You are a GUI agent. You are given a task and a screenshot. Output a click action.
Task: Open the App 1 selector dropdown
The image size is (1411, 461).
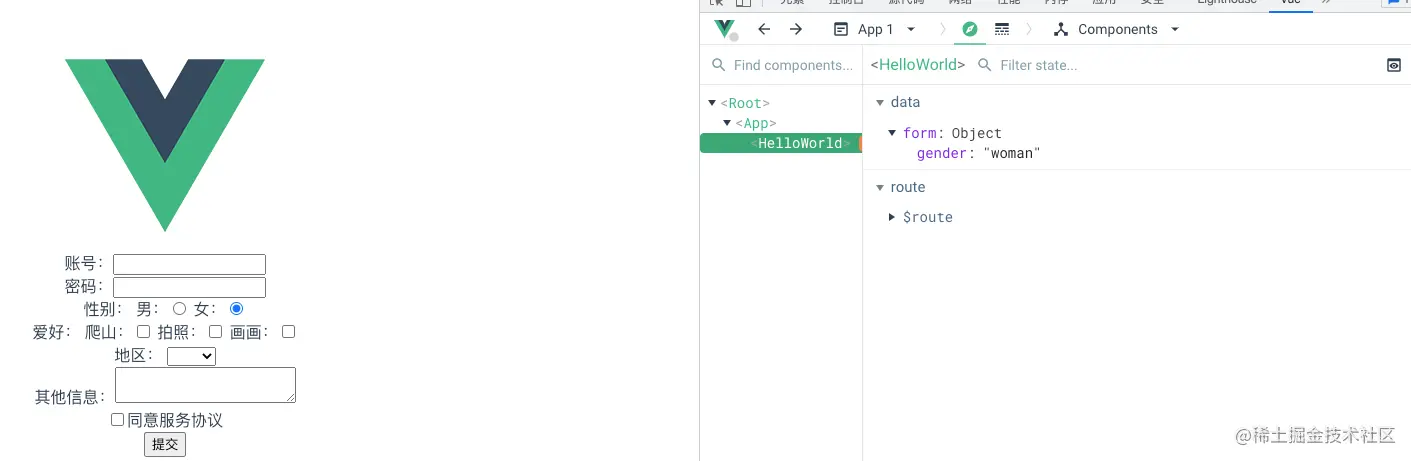[x=875, y=29]
